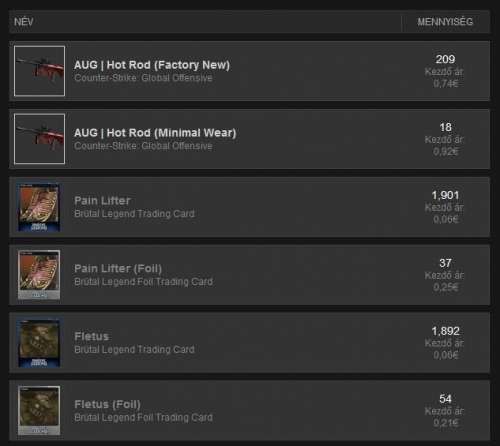Click the 1,892 quantity for Fletus

(x=445, y=331)
